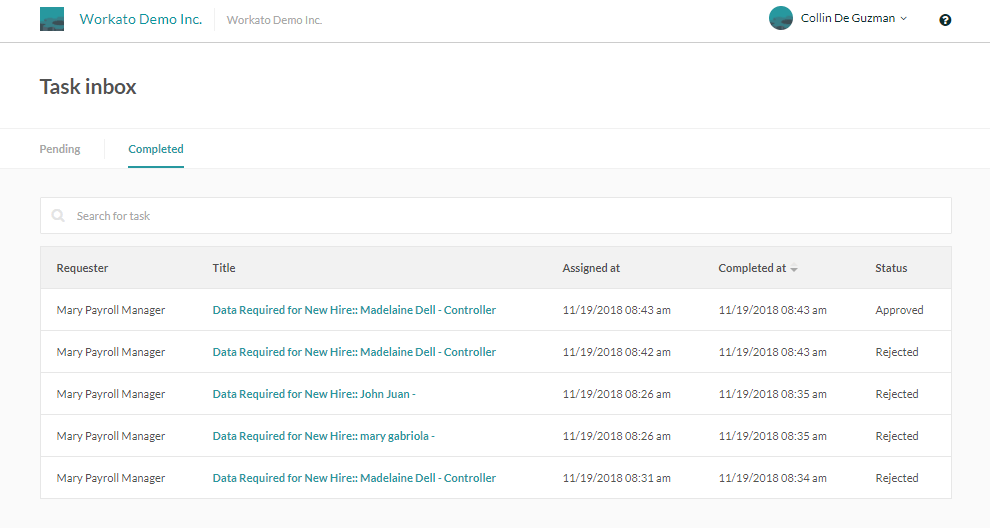Click the Workato Demo Inc. logo image

point(52,19)
